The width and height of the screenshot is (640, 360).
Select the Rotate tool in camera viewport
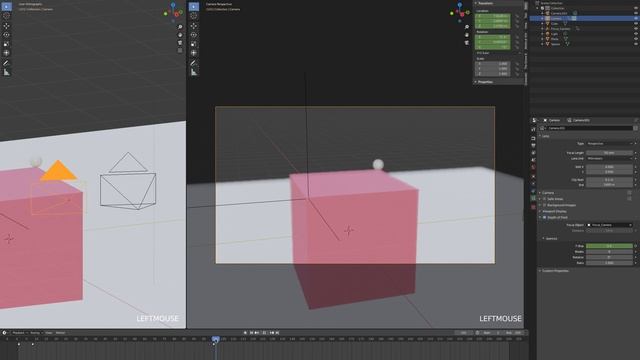[x=194, y=35]
